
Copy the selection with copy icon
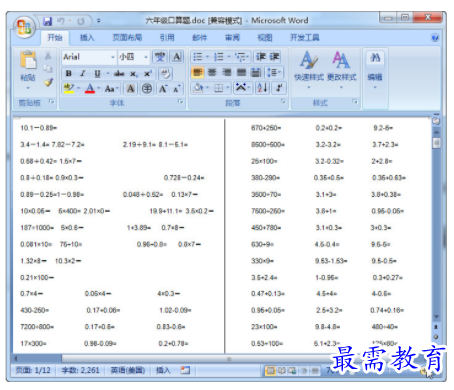click(48, 68)
